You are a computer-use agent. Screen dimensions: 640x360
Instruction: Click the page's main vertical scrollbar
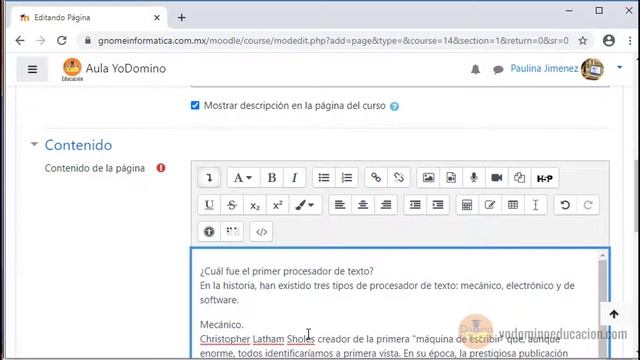point(636,196)
